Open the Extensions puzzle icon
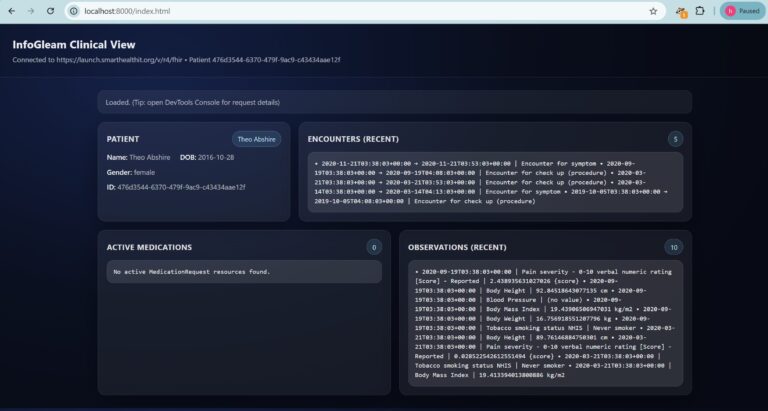768x411 pixels. tap(700, 11)
